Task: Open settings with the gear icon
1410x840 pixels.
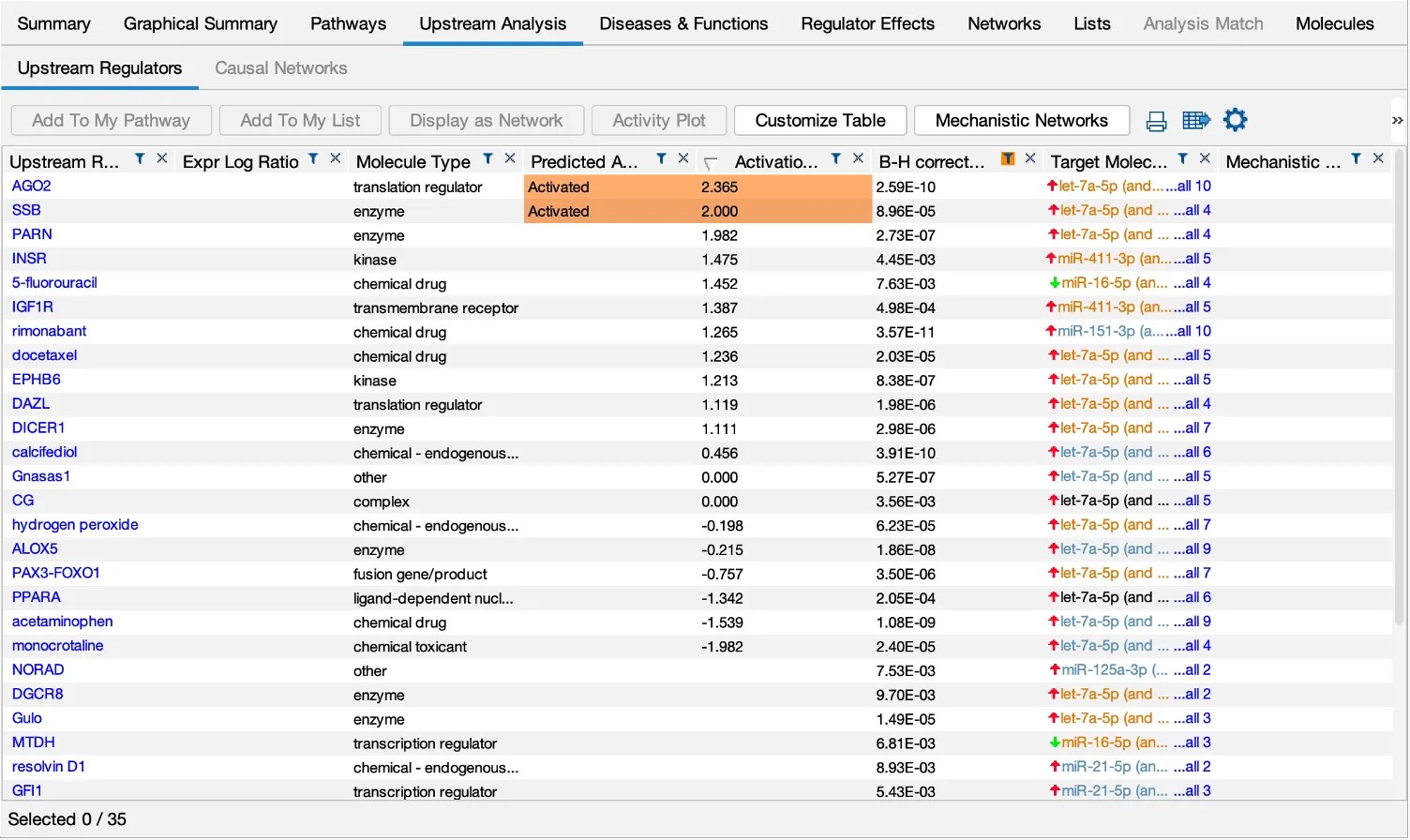Action: (x=1236, y=120)
